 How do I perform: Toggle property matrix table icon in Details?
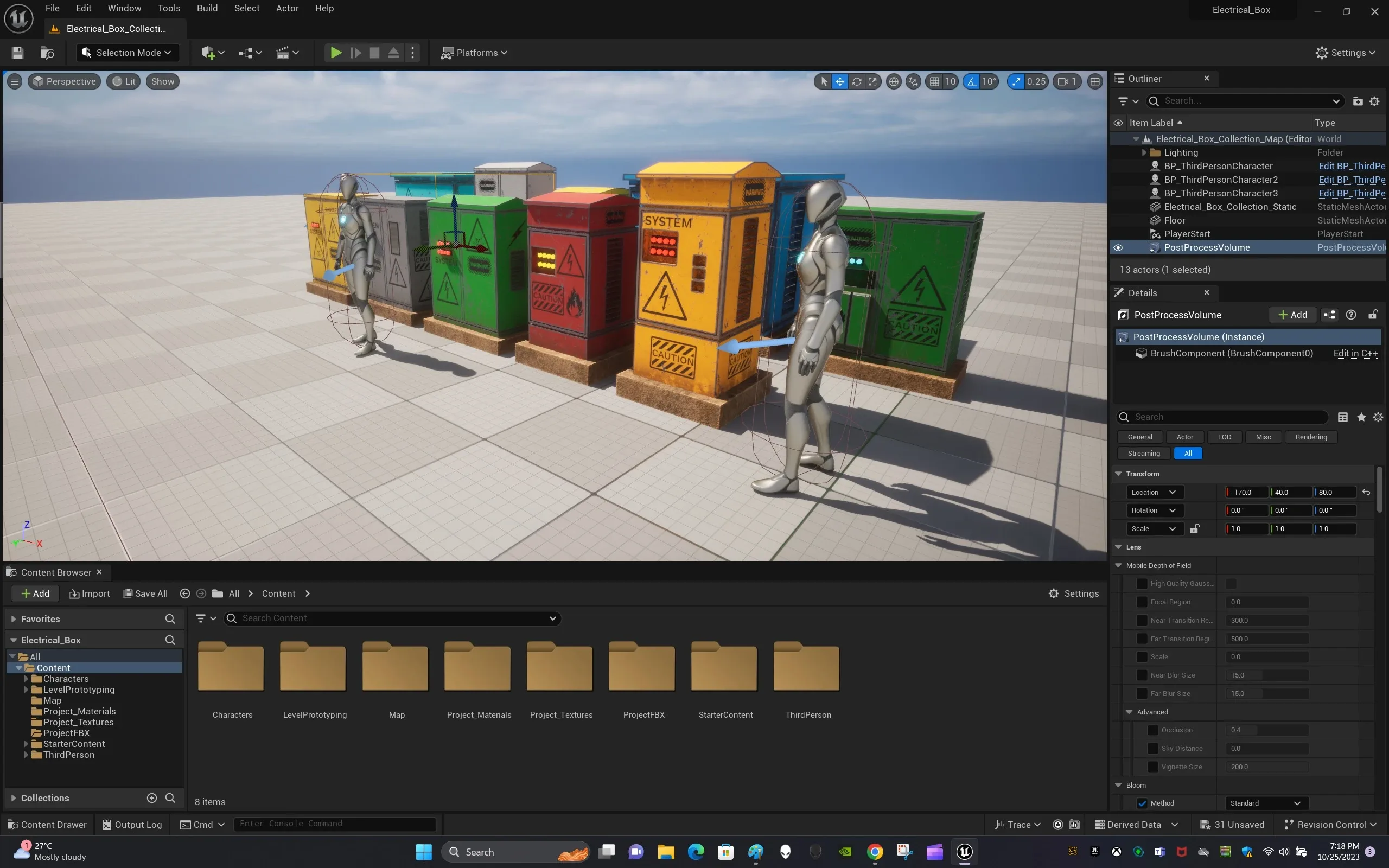pos(1342,417)
